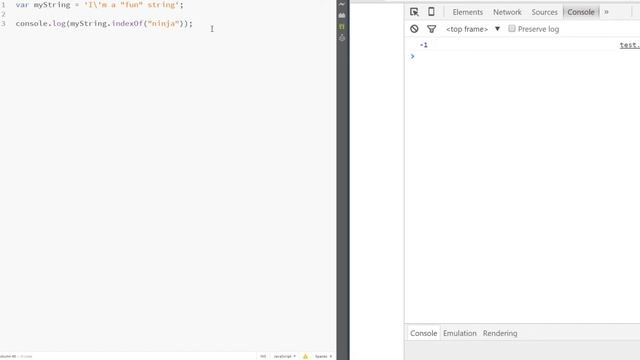Open the console filter funnel
This screenshot has height=360, width=640.
(x=431, y=29)
